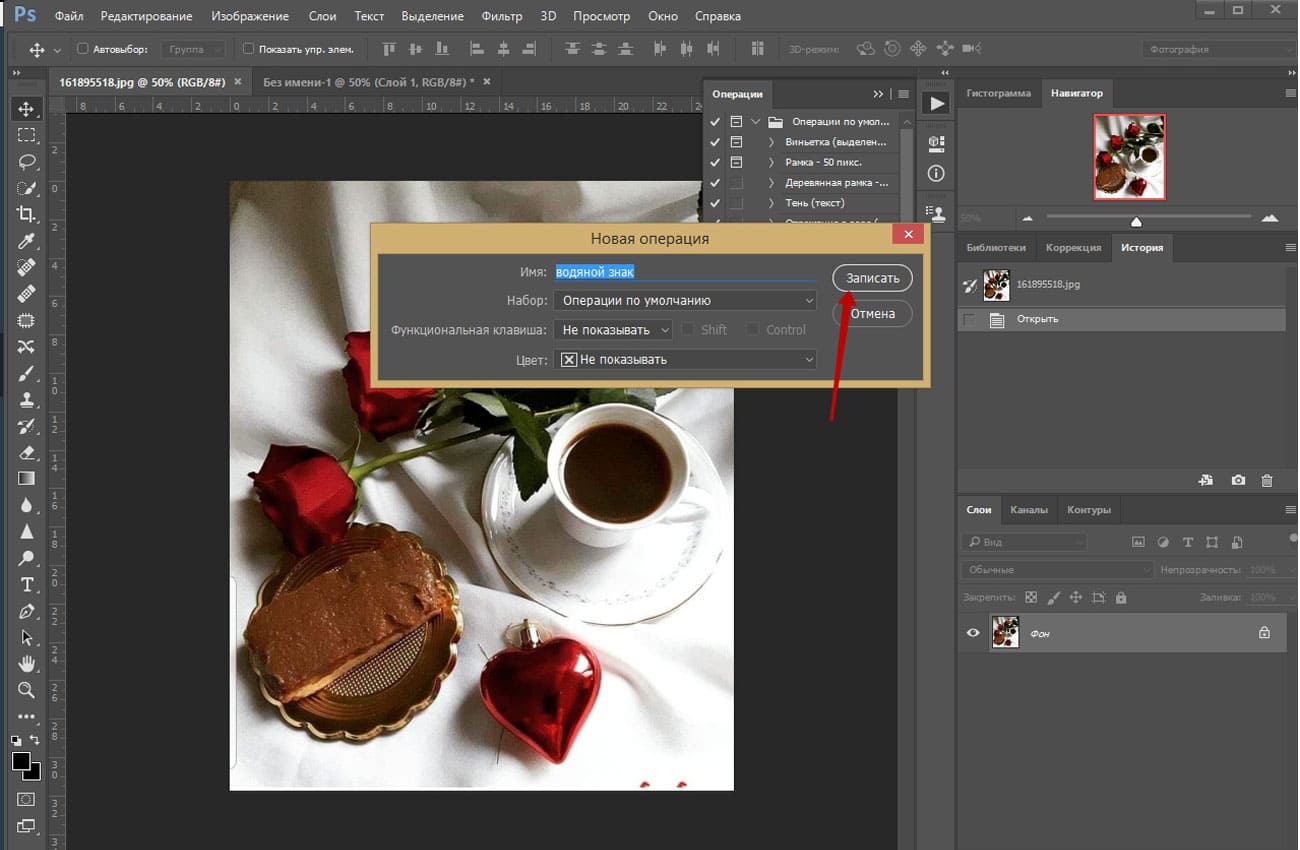This screenshot has width=1300, height=850.
Task: Open the Actions play button panel icon
Action: click(x=936, y=103)
